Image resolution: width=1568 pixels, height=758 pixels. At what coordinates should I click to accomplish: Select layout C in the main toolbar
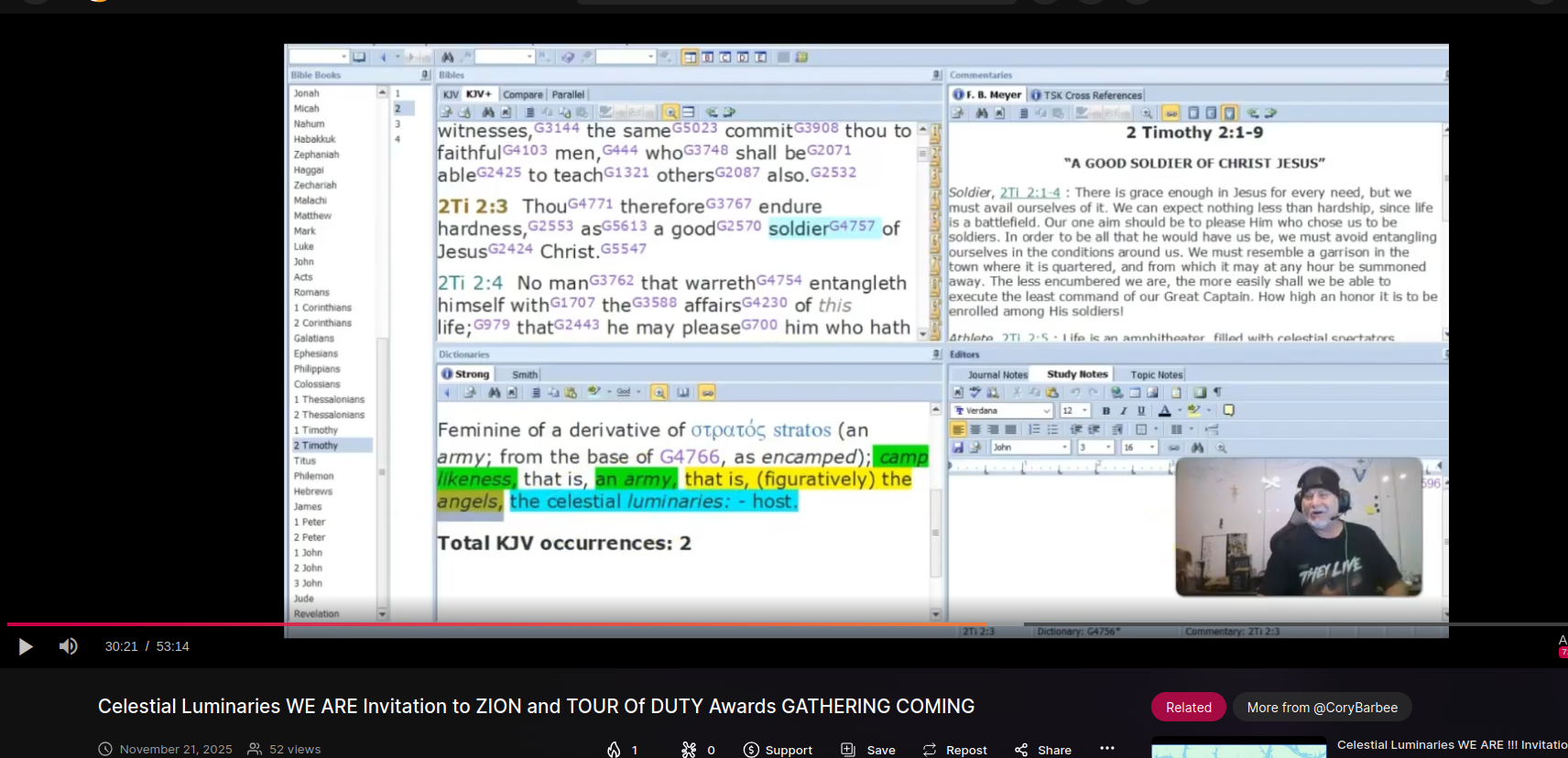click(x=725, y=57)
